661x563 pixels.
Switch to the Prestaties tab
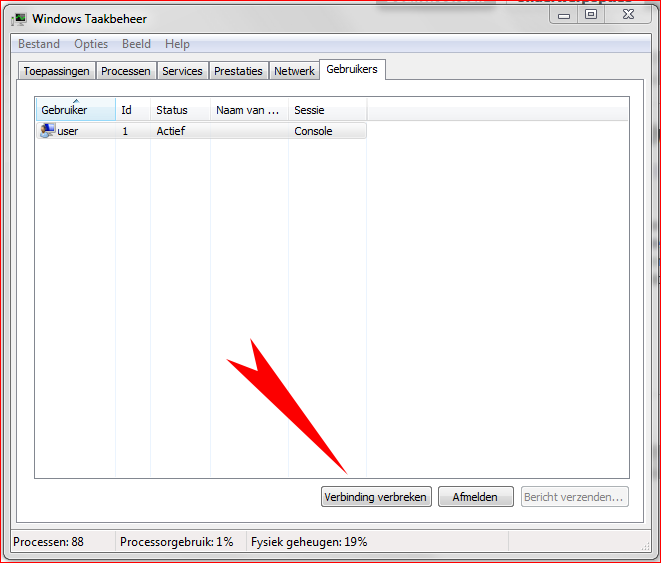tap(238, 71)
